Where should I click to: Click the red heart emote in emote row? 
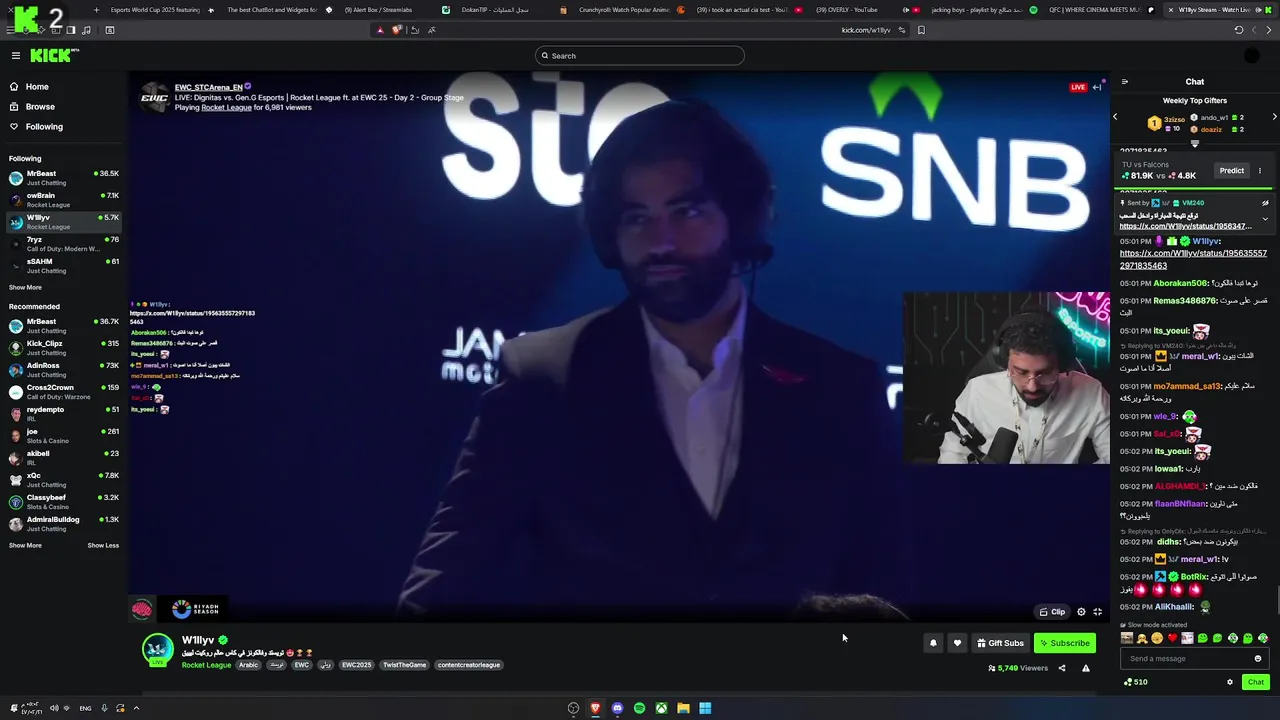(x=1172, y=638)
